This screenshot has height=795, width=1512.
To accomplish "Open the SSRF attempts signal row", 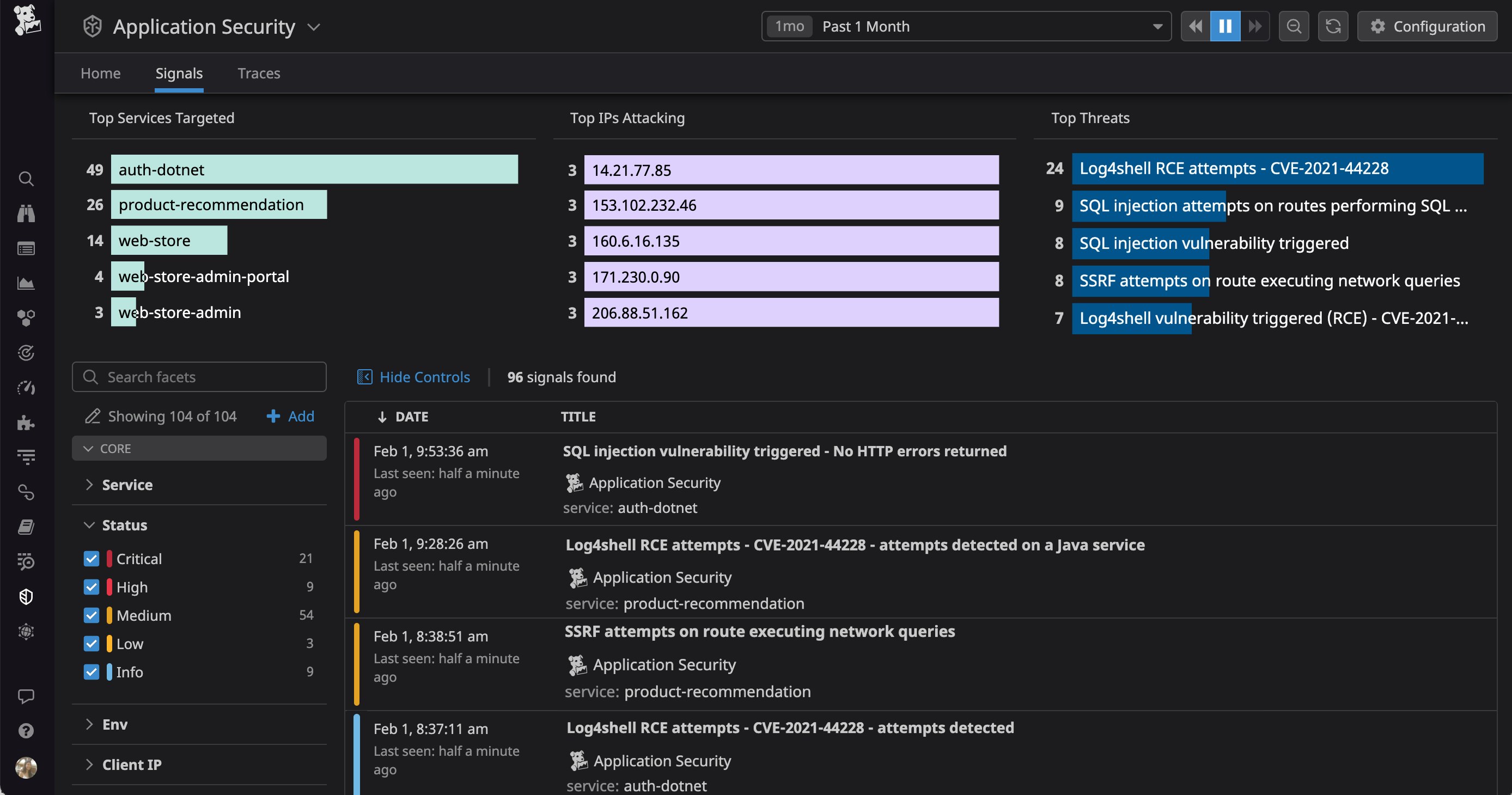I will [x=920, y=664].
